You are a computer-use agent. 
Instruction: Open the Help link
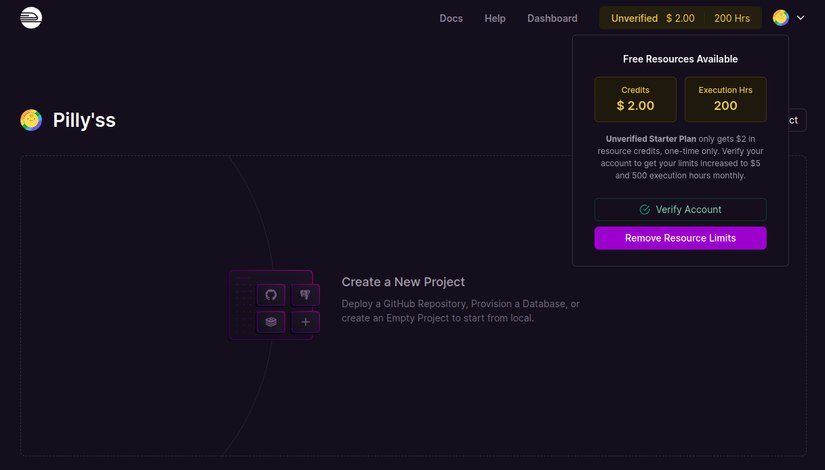(x=495, y=18)
